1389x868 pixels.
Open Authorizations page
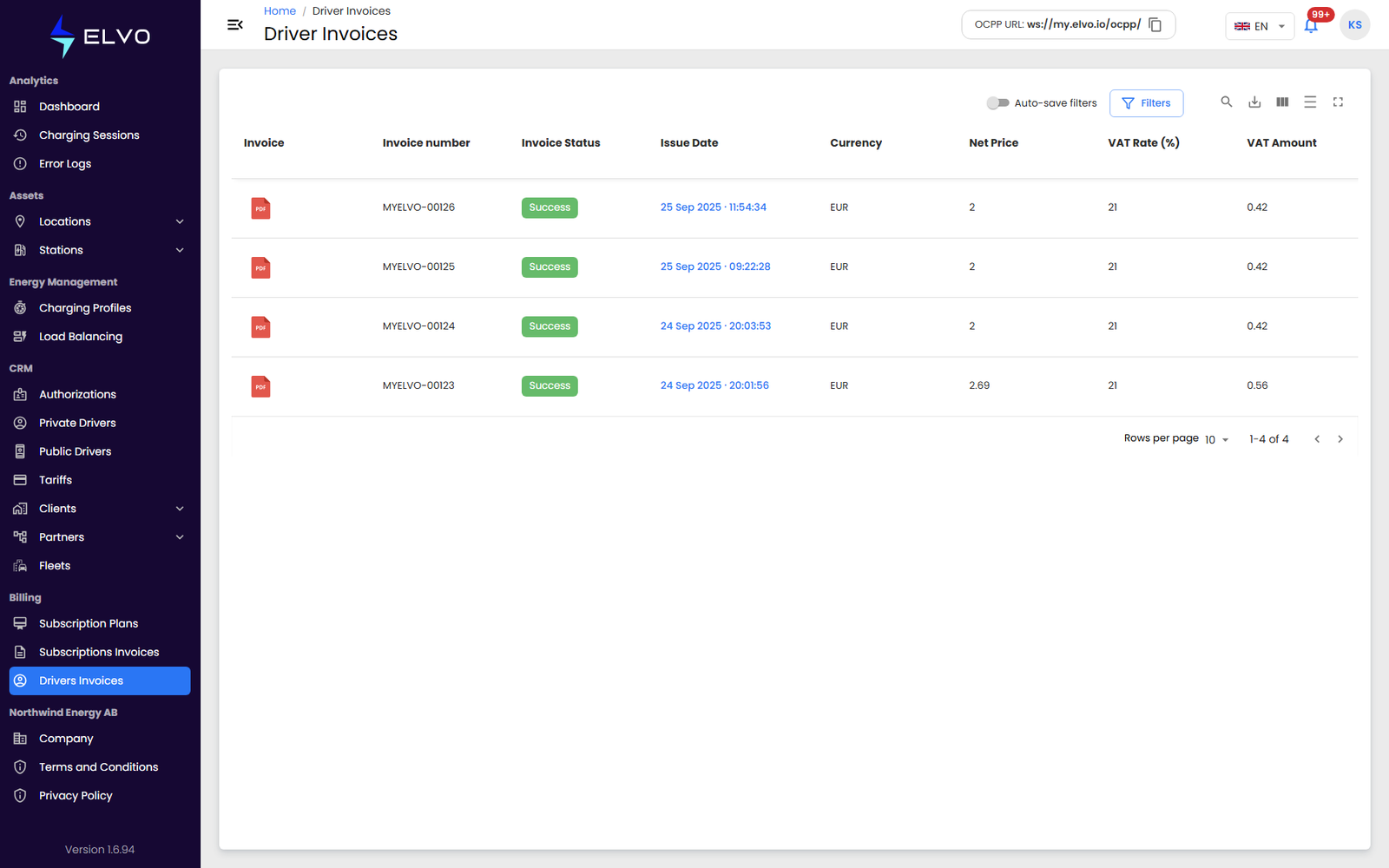point(100,394)
